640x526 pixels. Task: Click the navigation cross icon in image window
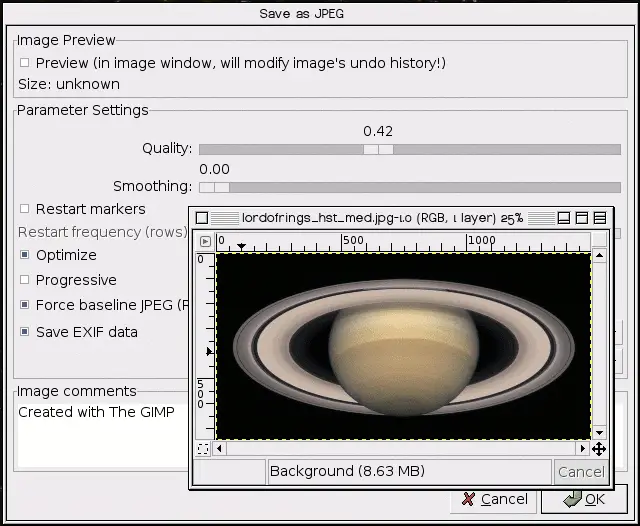[x=599, y=449]
